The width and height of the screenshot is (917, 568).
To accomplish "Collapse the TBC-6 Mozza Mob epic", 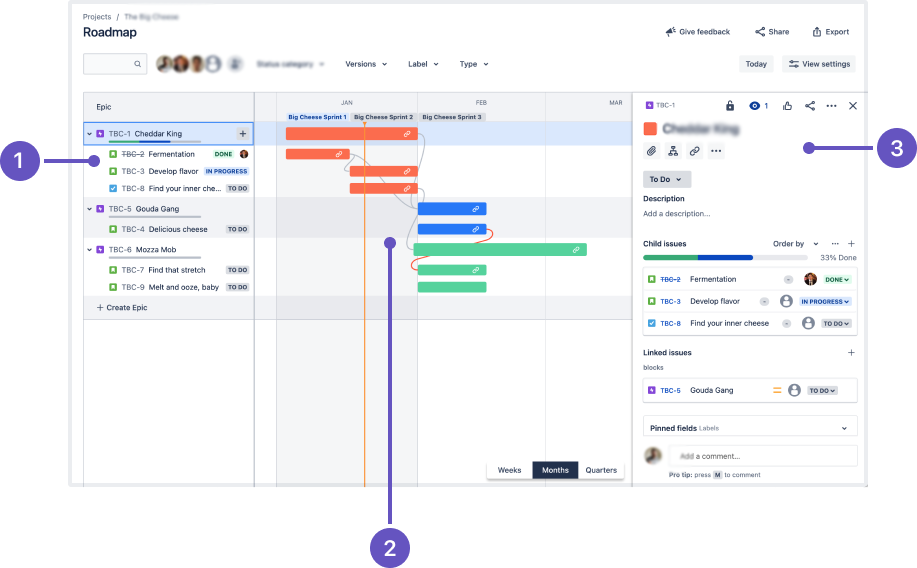I will pyautogui.click(x=89, y=250).
